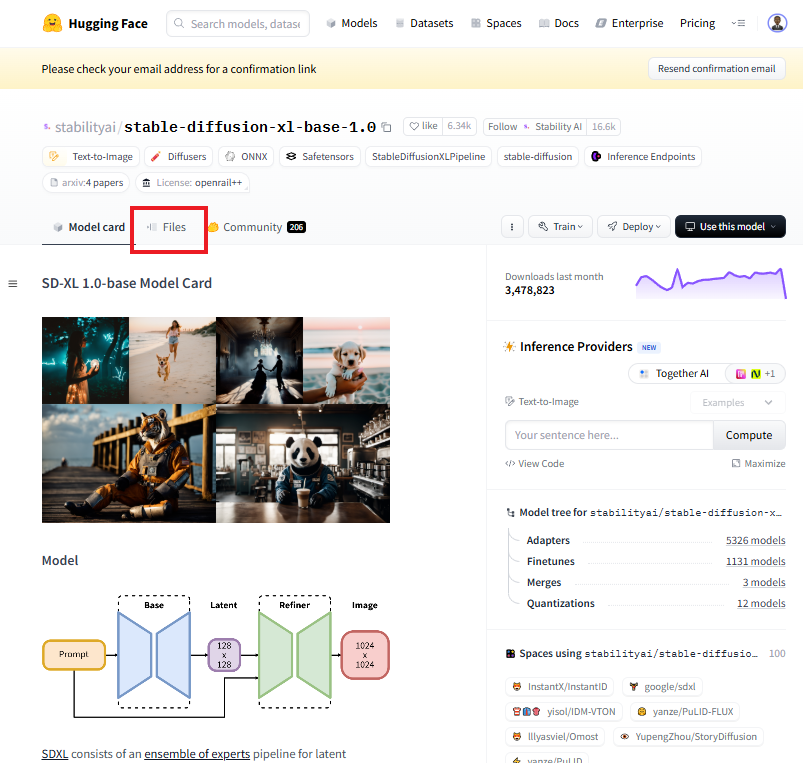Open the Spaces navigation link
Screen dimensions: 803x763
point(496,24)
